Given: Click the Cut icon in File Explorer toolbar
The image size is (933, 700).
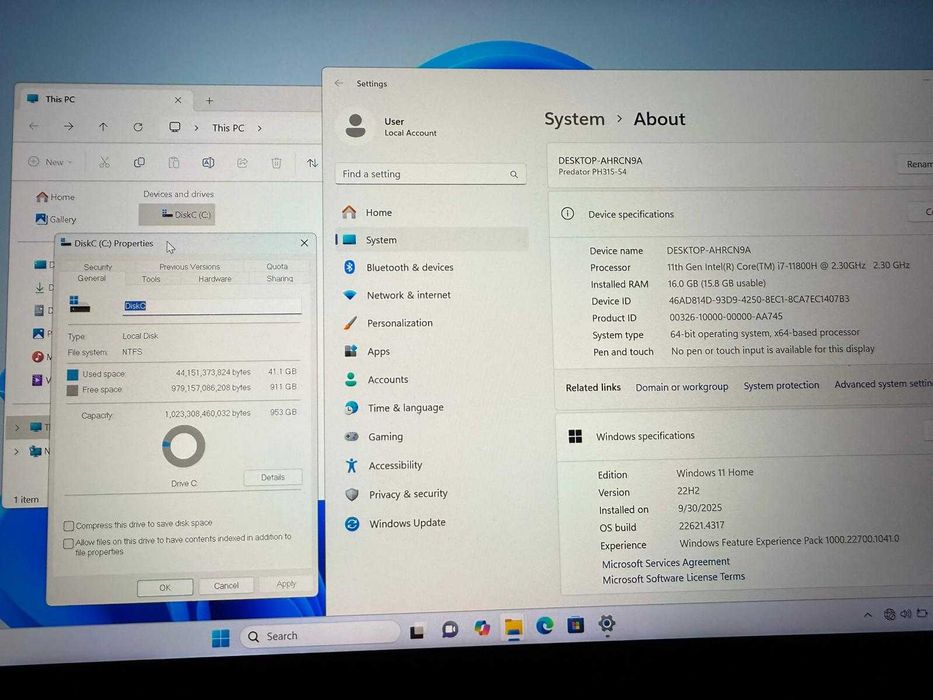Looking at the screenshot, I should click(x=104, y=162).
